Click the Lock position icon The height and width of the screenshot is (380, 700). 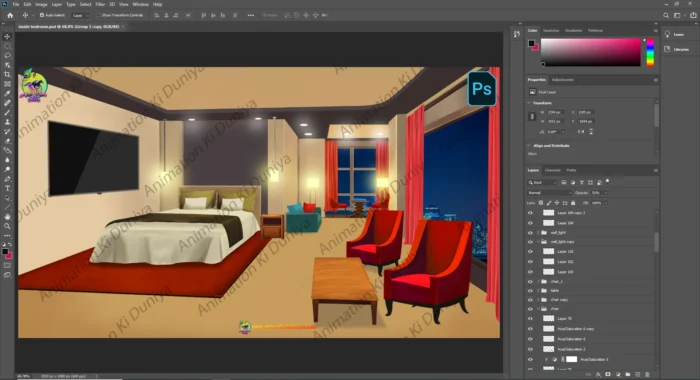coord(557,203)
